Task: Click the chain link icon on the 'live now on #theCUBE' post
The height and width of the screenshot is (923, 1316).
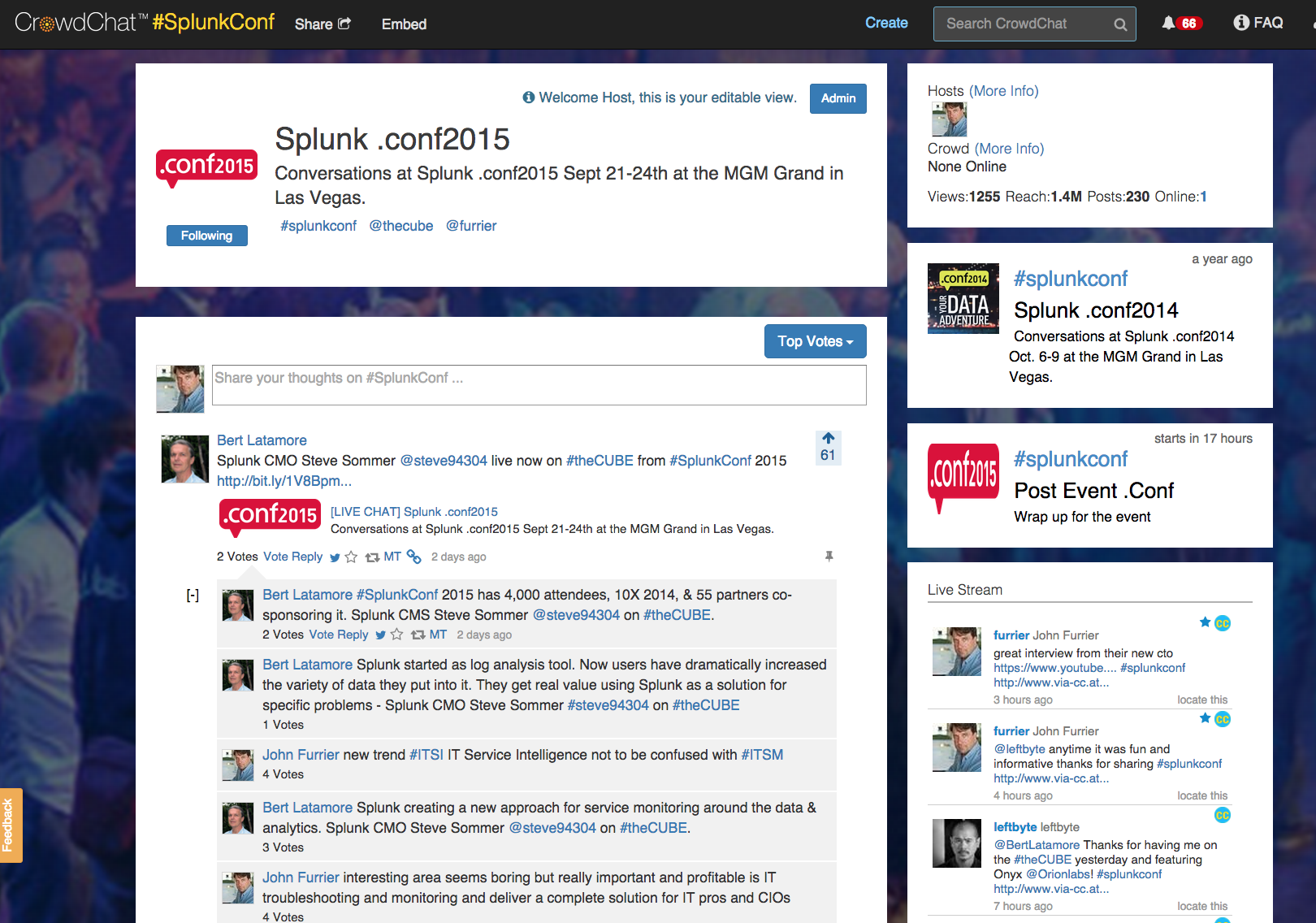Action: click(414, 557)
